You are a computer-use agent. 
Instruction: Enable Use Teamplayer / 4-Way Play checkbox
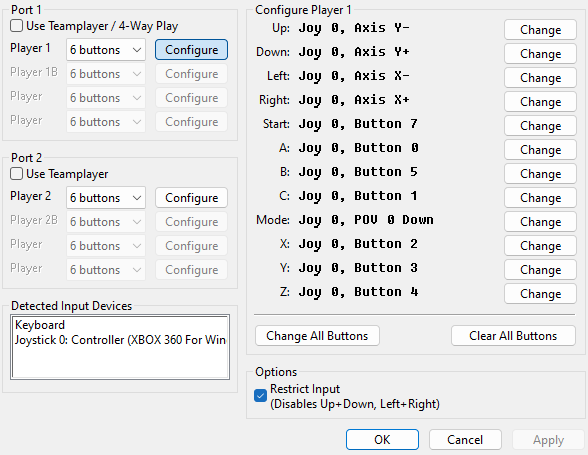pyautogui.click(x=16, y=26)
